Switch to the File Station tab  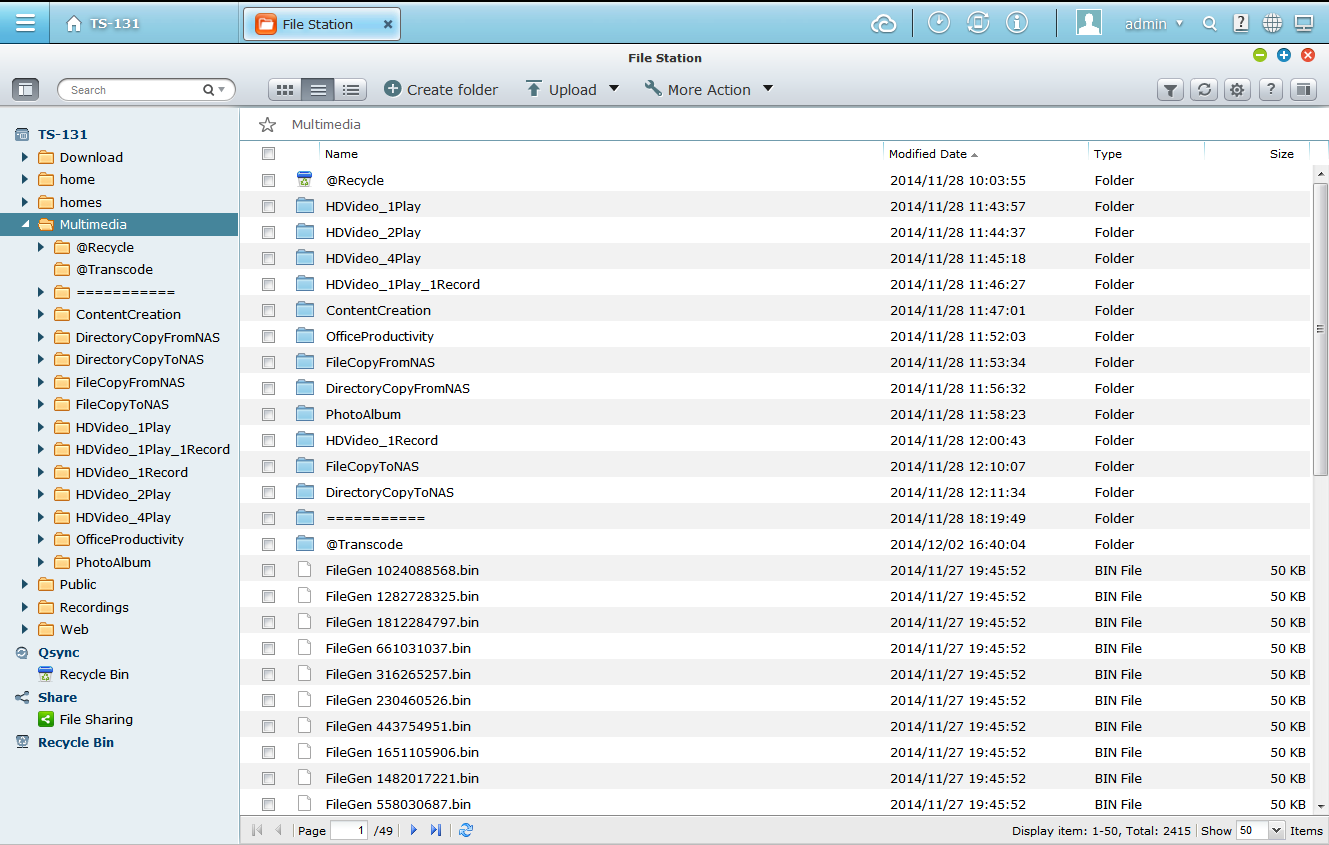point(317,24)
